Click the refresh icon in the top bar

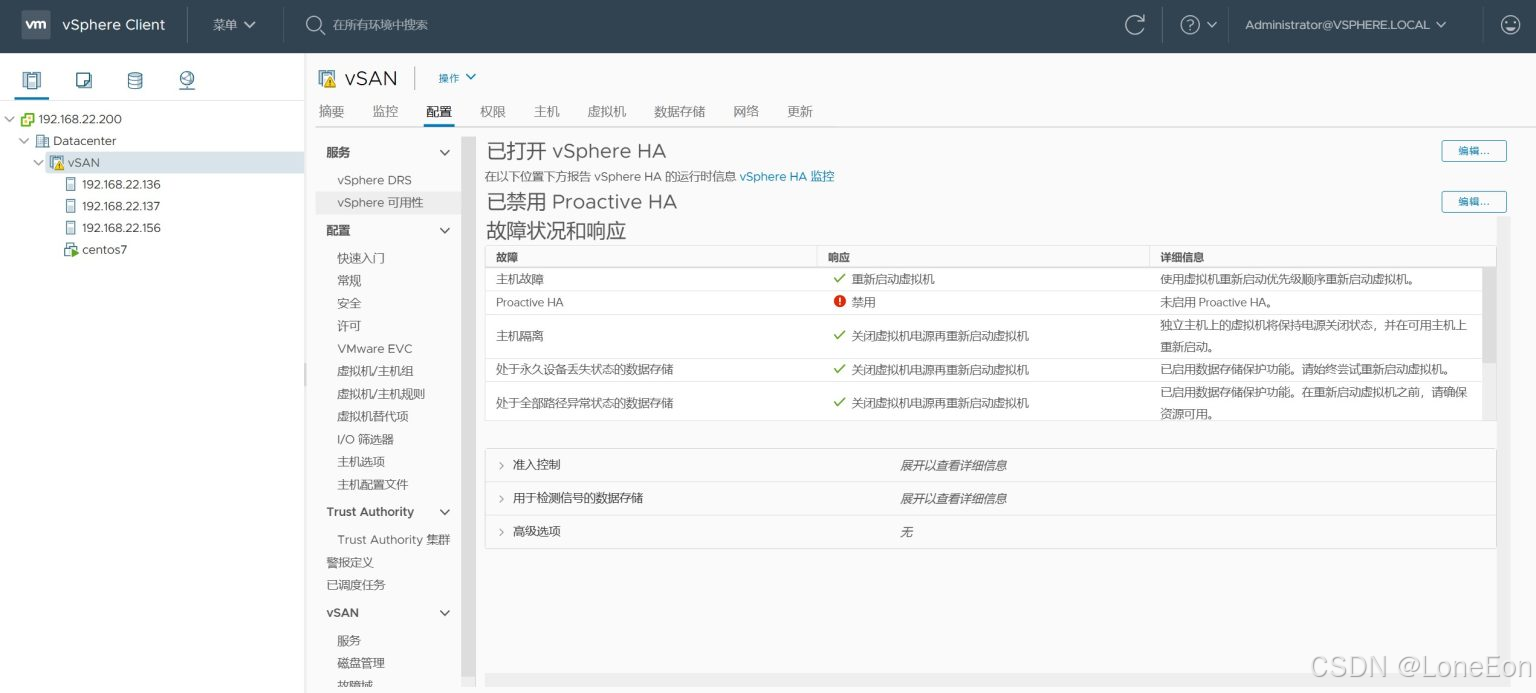(x=1135, y=25)
